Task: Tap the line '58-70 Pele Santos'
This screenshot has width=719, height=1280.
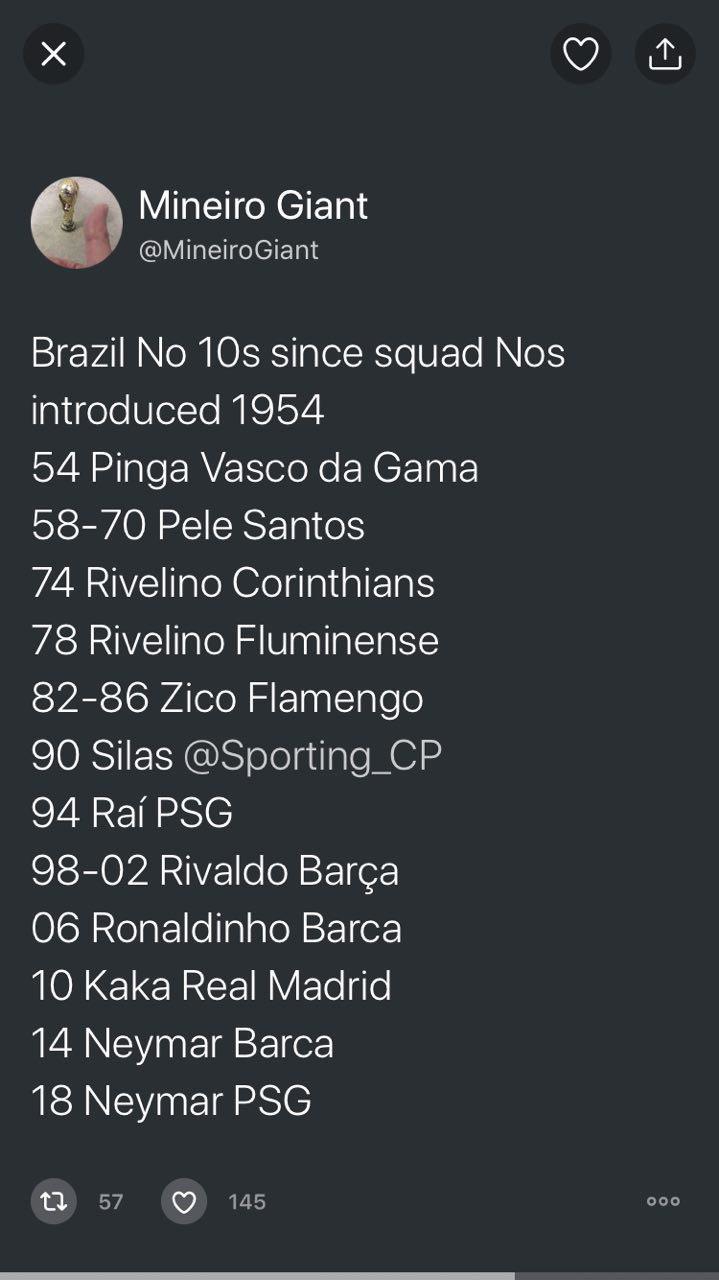Action: point(198,526)
